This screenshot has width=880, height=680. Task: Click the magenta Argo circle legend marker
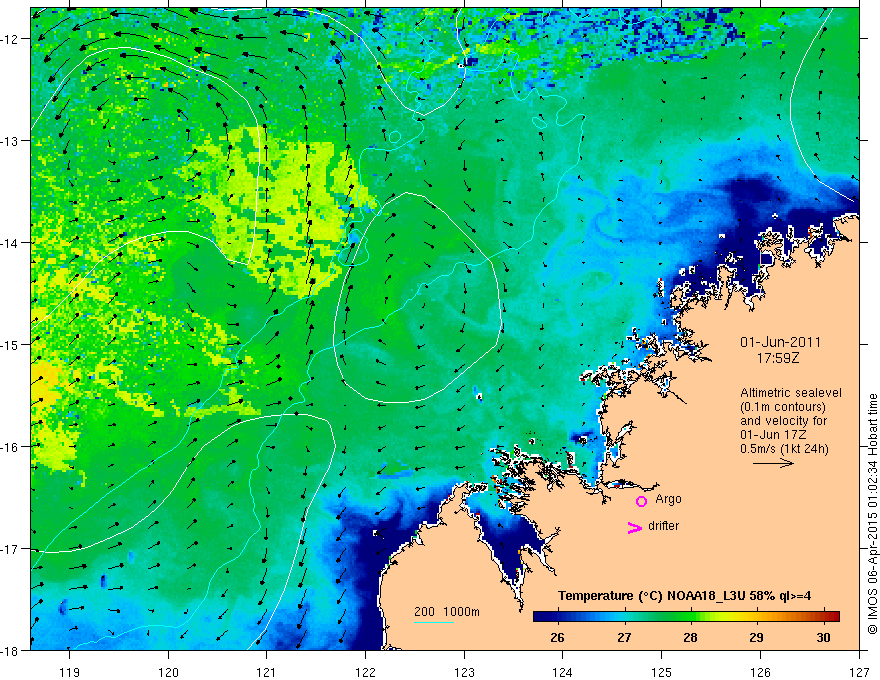point(641,501)
